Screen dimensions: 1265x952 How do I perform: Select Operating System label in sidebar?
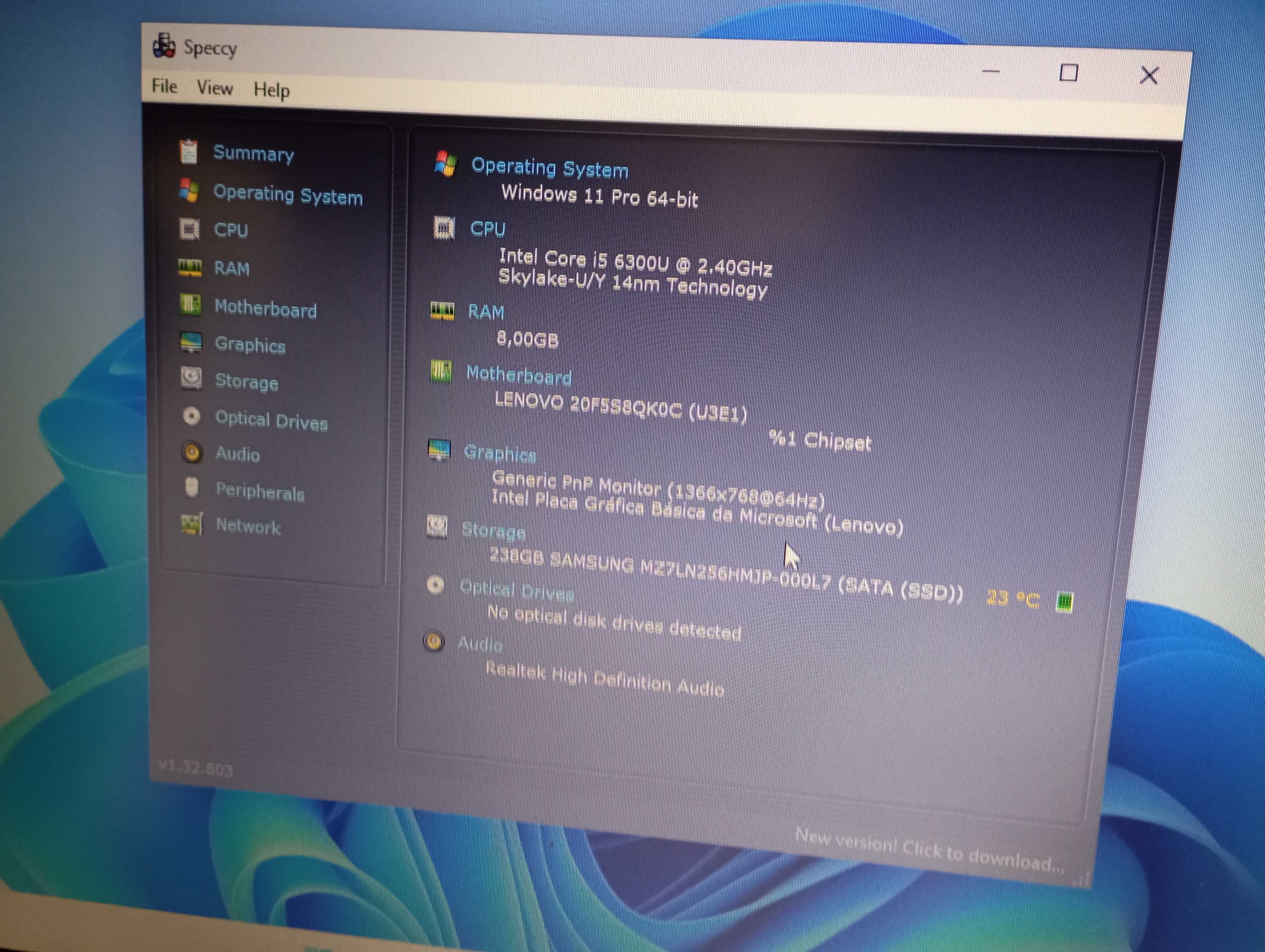(x=288, y=195)
